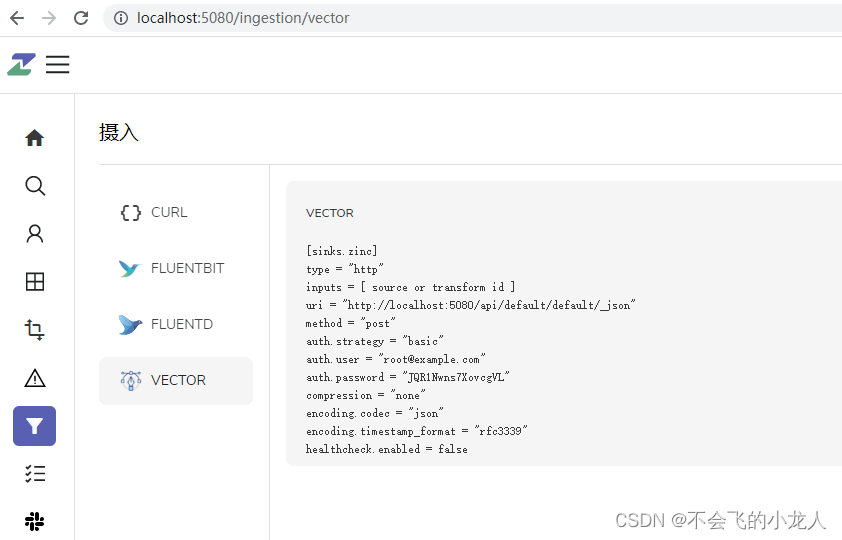Reload the page with the refresh icon
This screenshot has width=842, height=540.
pyautogui.click(x=81, y=18)
